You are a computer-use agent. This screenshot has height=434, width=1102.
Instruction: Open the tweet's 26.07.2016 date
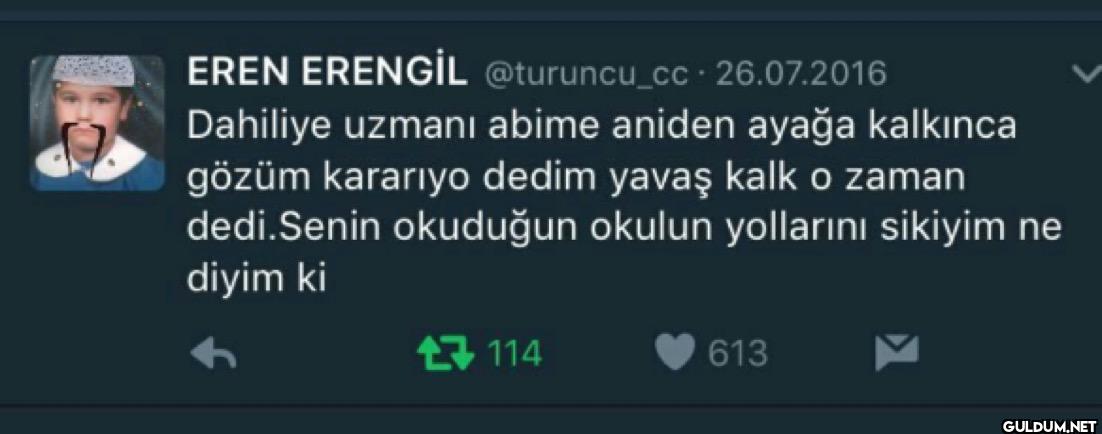(800, 73)
